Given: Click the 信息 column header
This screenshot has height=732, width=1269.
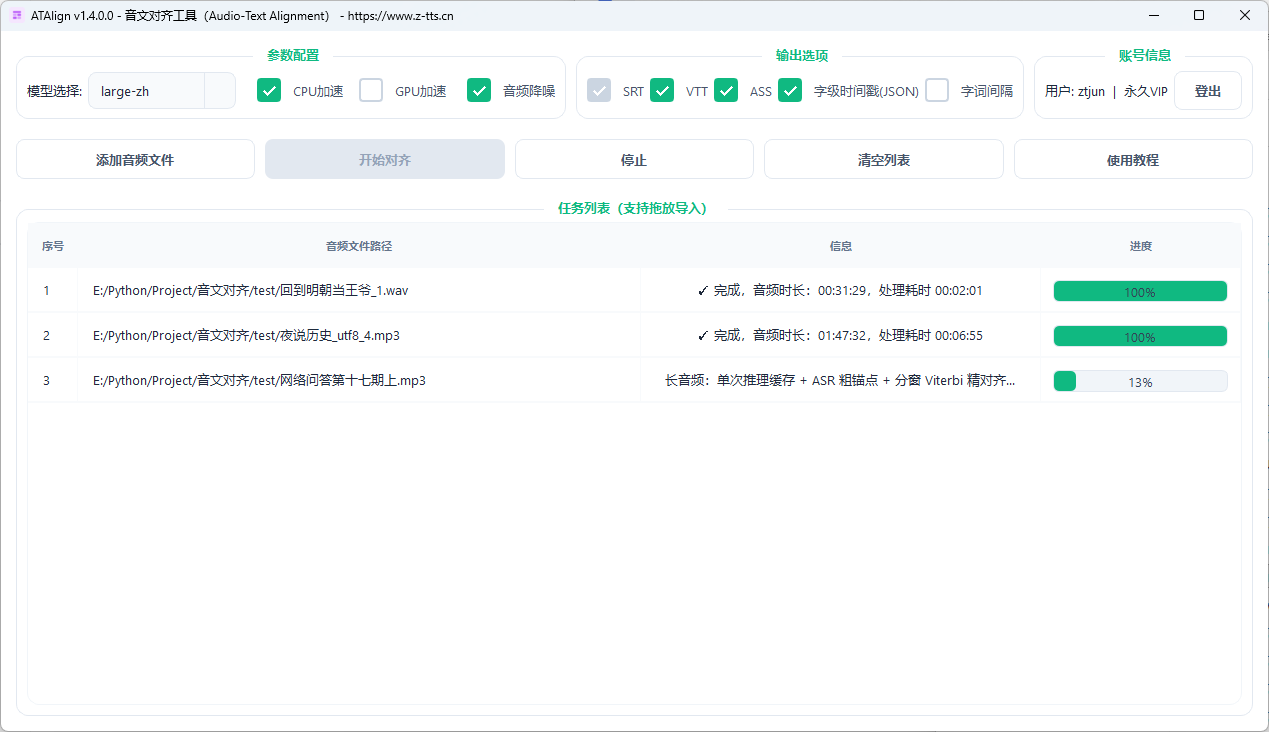Looking at the screenshot, I should (841, 245).
